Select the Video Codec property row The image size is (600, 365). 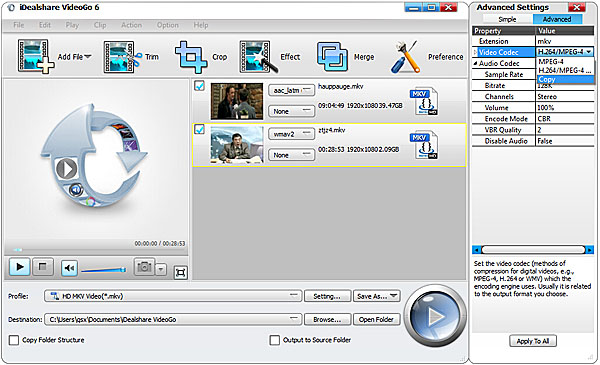pyautogui.click(x=504, y=52)
